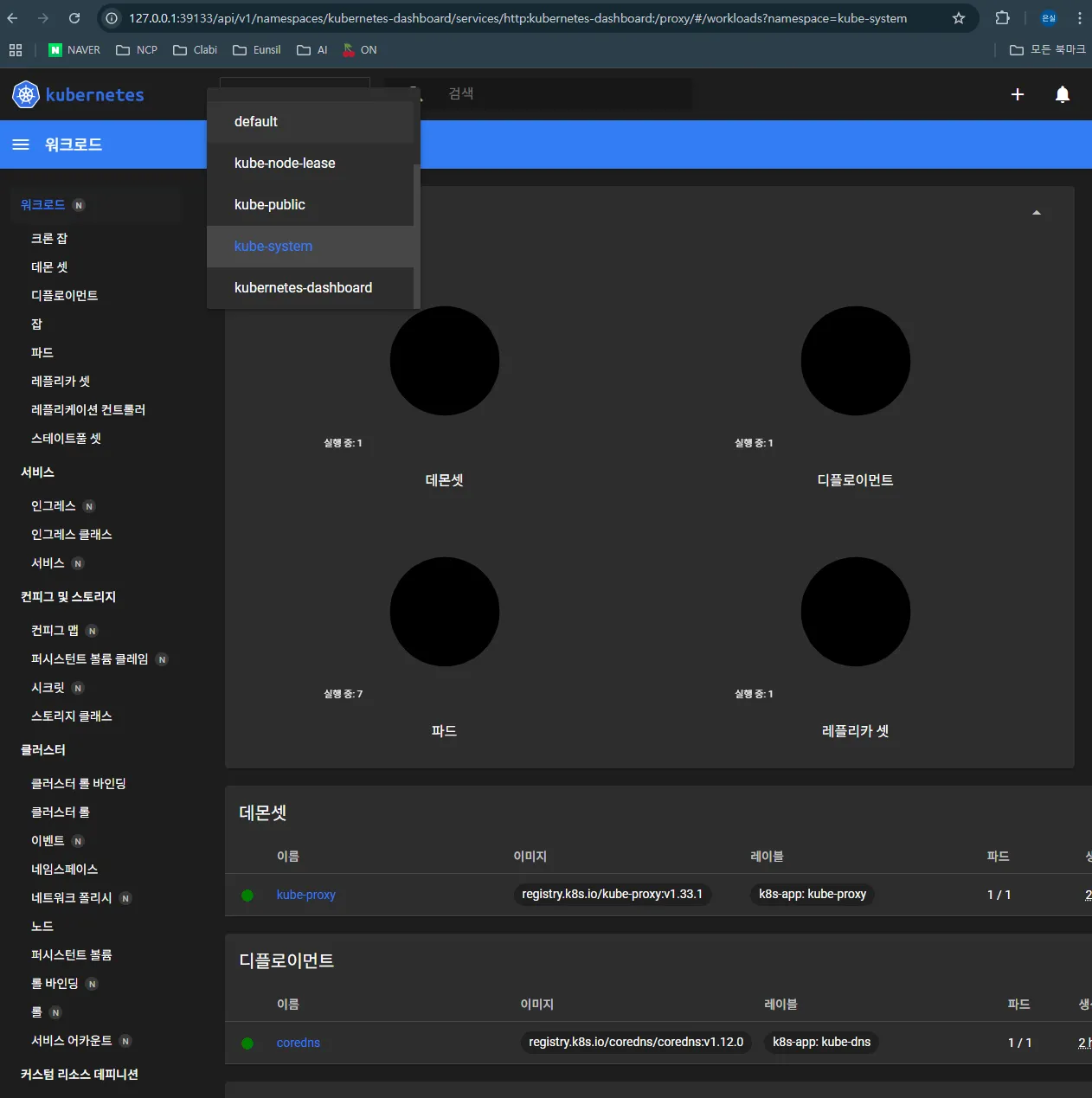Open the coredns deployment link

click(x=299, y=1043)
